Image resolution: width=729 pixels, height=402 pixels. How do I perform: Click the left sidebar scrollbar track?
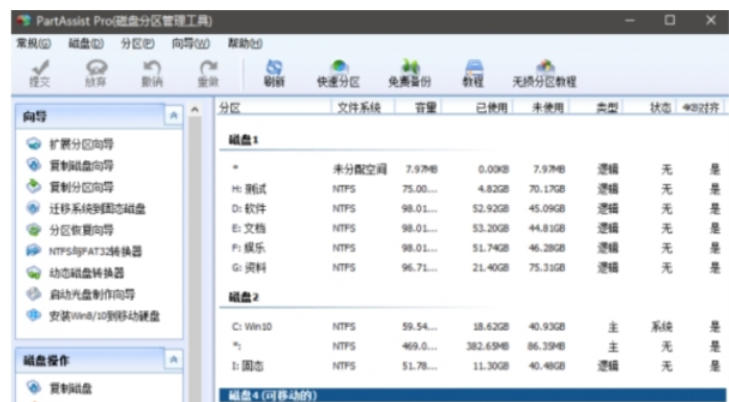click(x=195, y=259)
